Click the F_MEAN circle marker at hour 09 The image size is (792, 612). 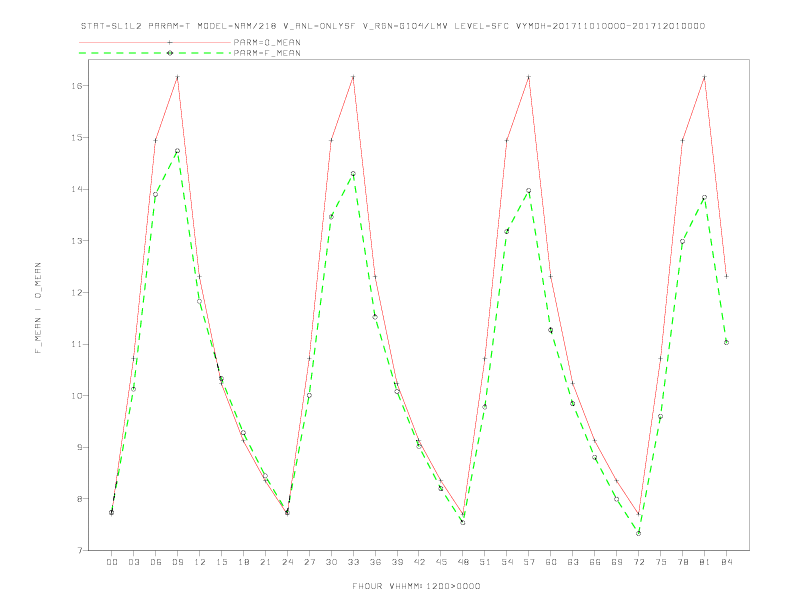point(177,151)
